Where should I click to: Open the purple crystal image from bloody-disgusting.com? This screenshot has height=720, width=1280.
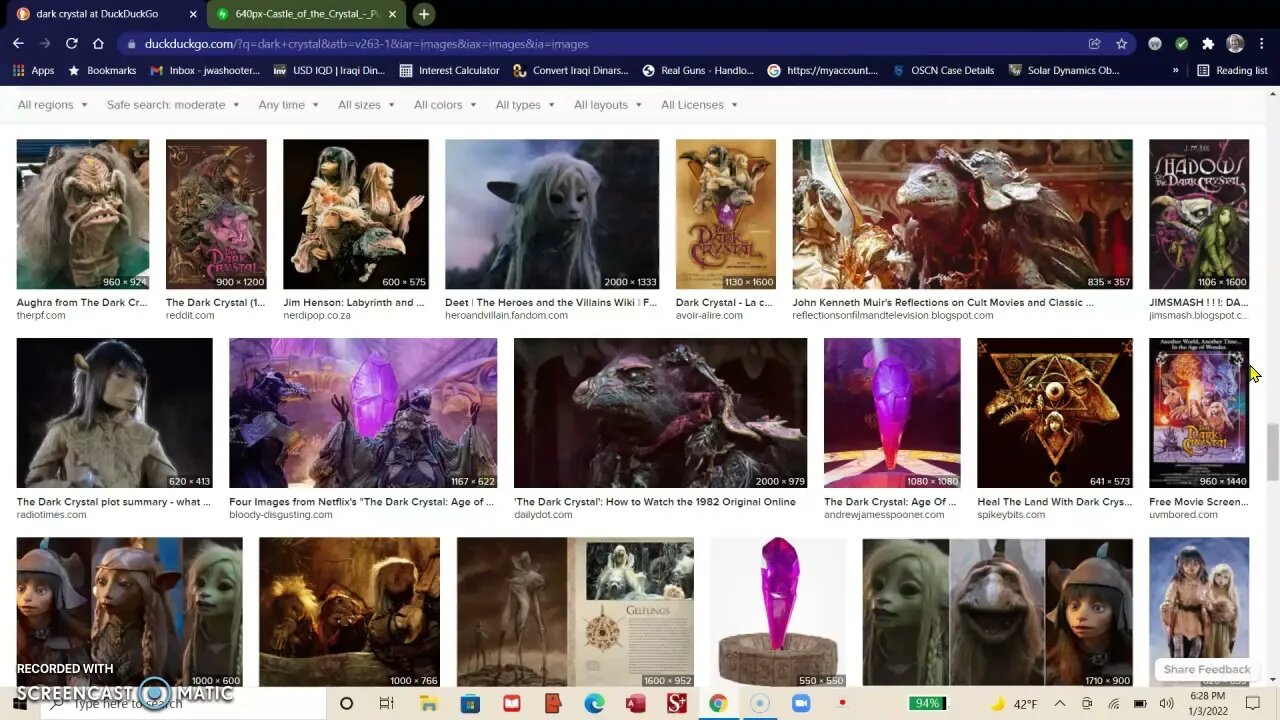click(x=363, y=413)
